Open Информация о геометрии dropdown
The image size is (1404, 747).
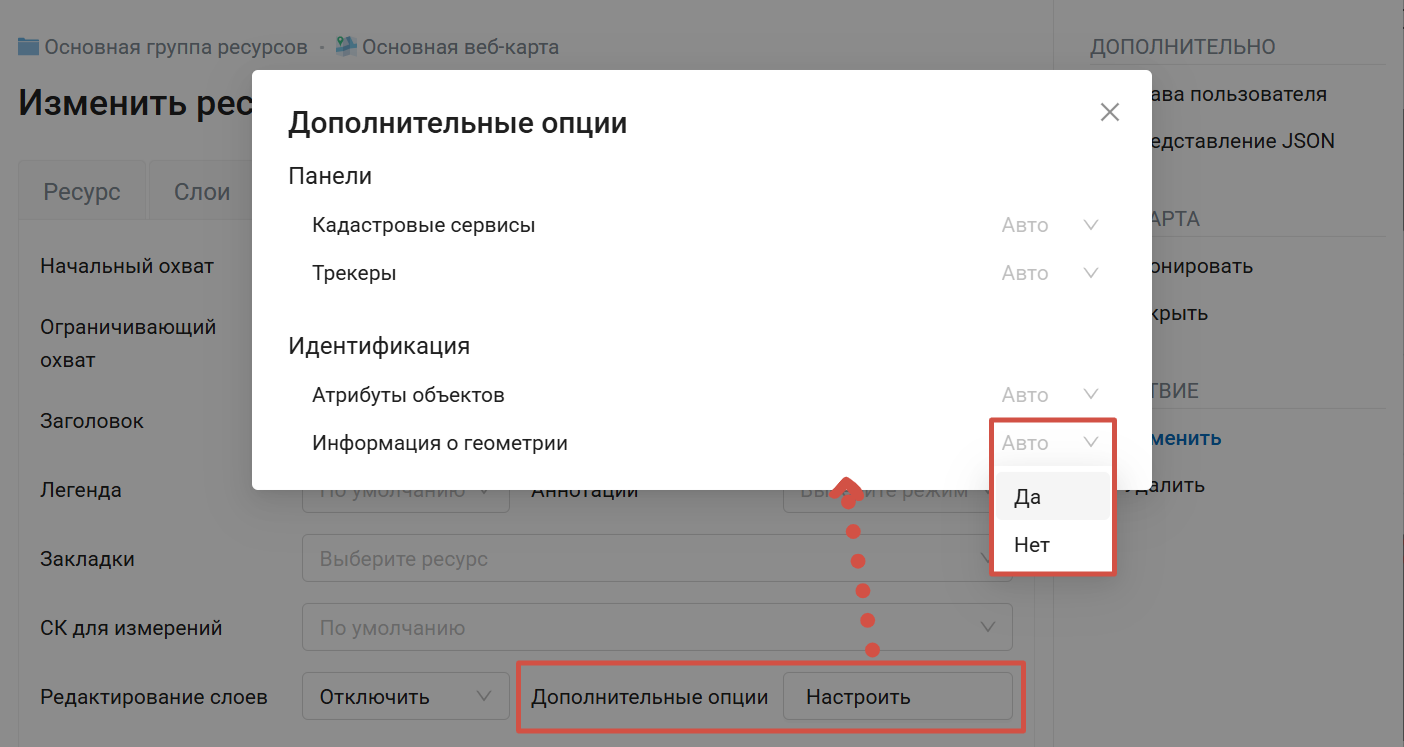(1050, 443)
